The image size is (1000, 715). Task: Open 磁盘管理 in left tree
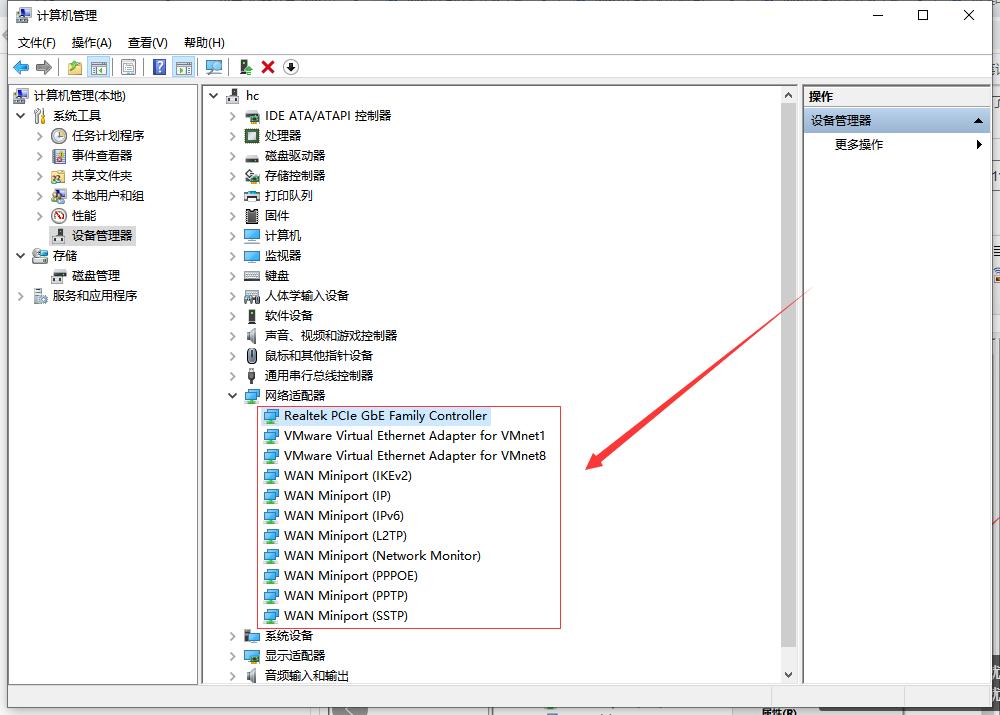tap(95, 276)
